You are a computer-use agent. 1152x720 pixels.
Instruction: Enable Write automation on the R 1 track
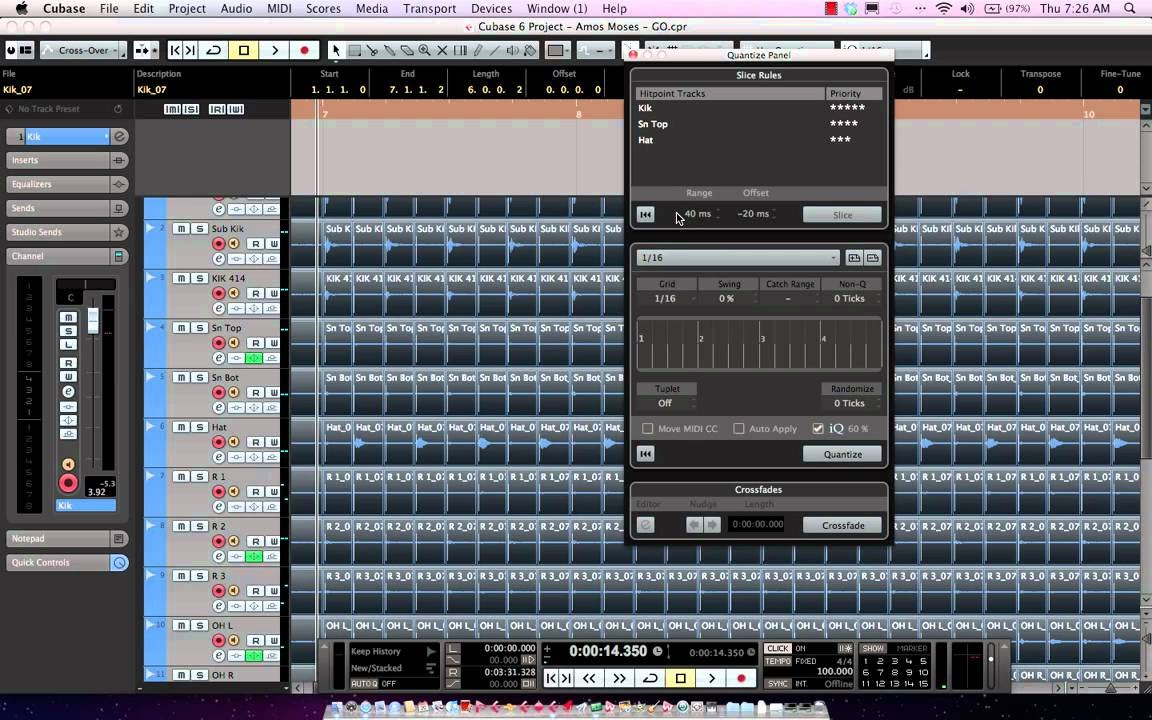tap(273, 492)
